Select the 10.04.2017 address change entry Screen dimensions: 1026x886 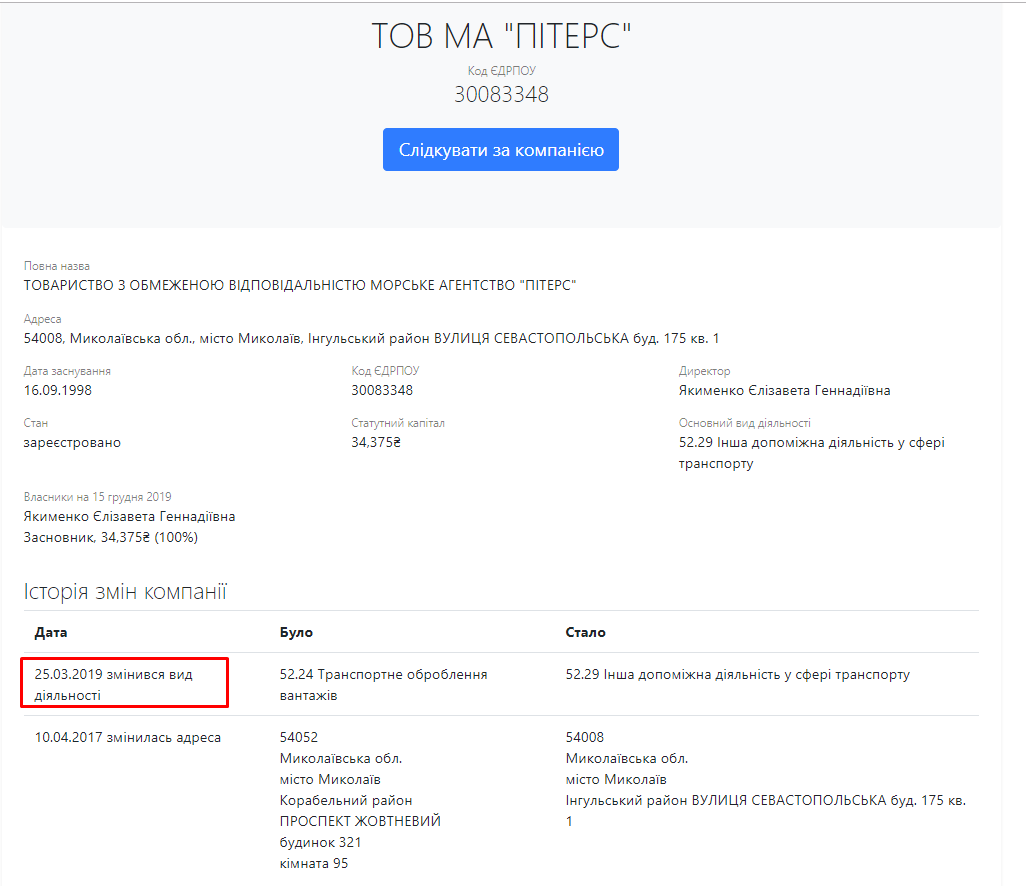pyautogui.click(x=128, y=737)
